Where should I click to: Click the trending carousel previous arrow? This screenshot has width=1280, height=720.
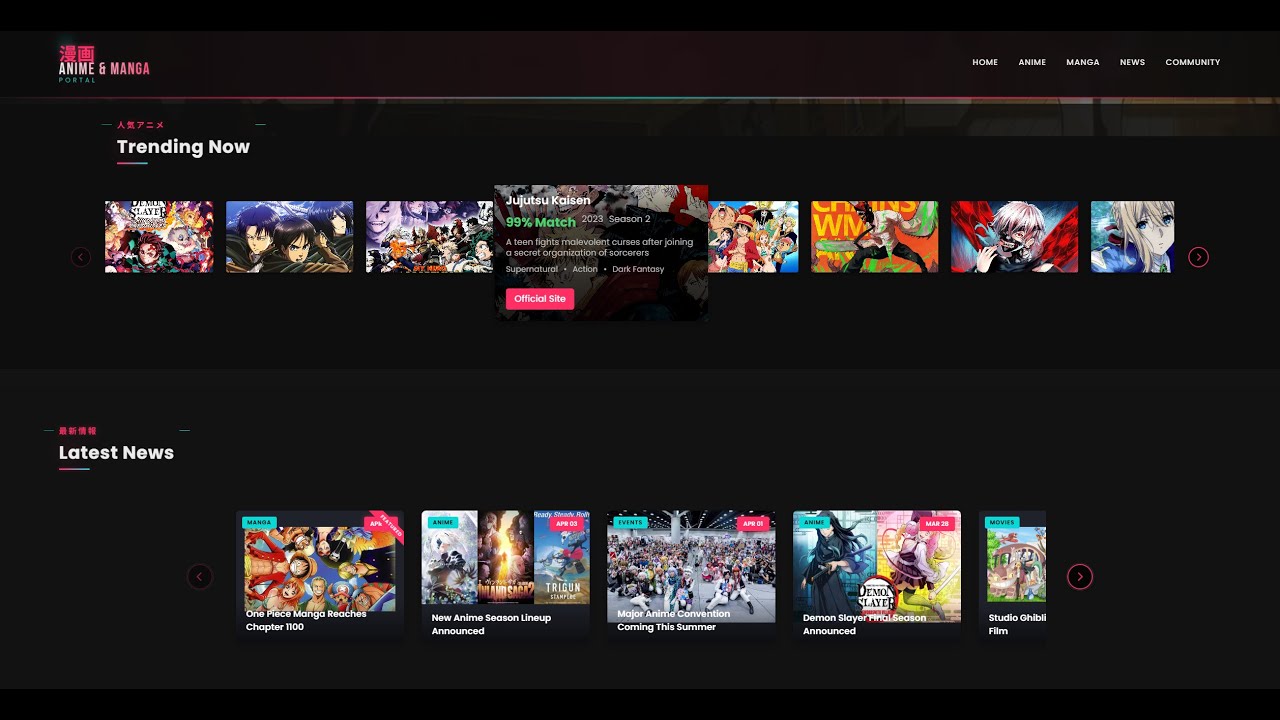coord(81,257)
